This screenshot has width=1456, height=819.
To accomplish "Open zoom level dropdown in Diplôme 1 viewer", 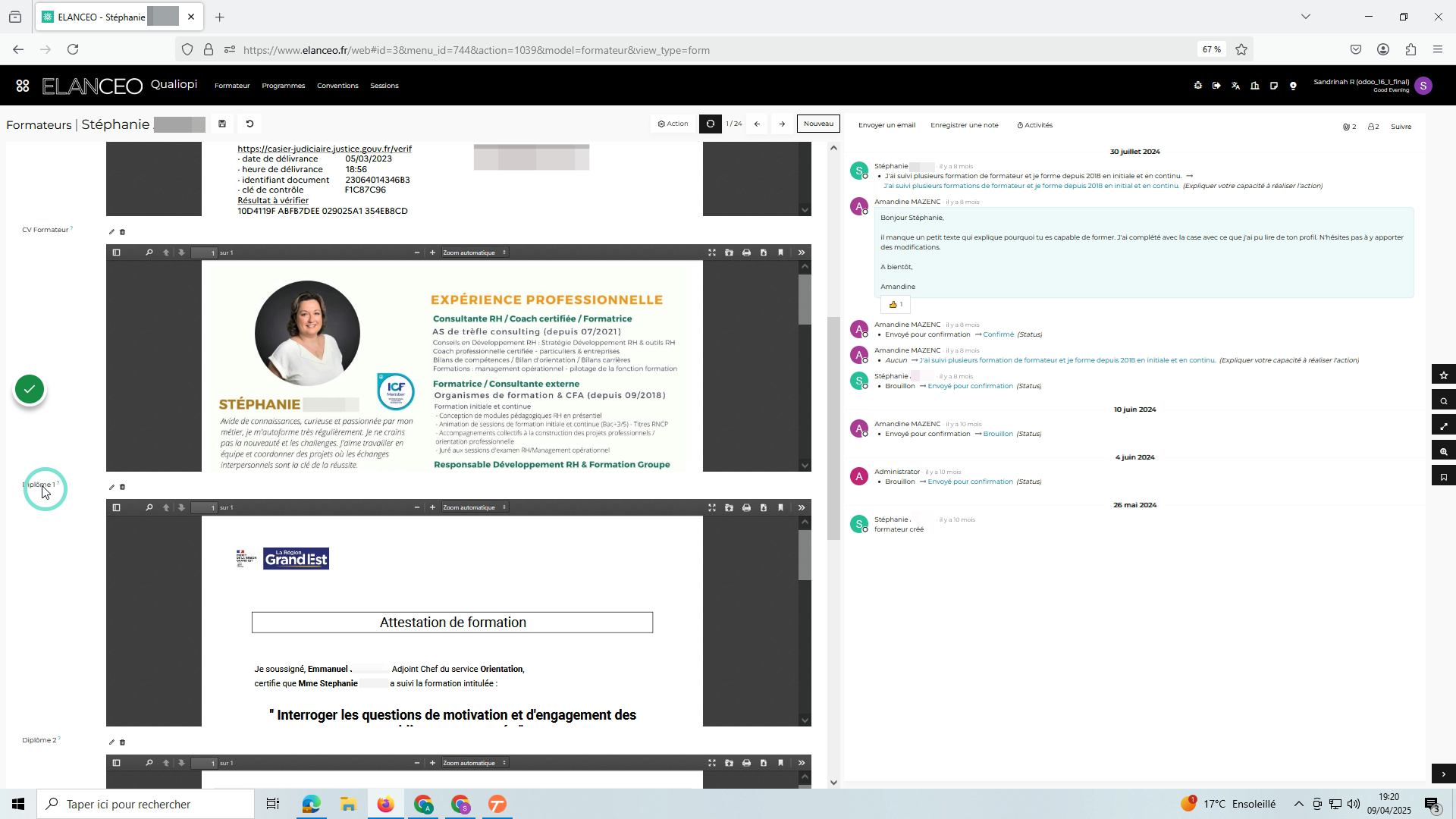I will [x=475, y=508].
